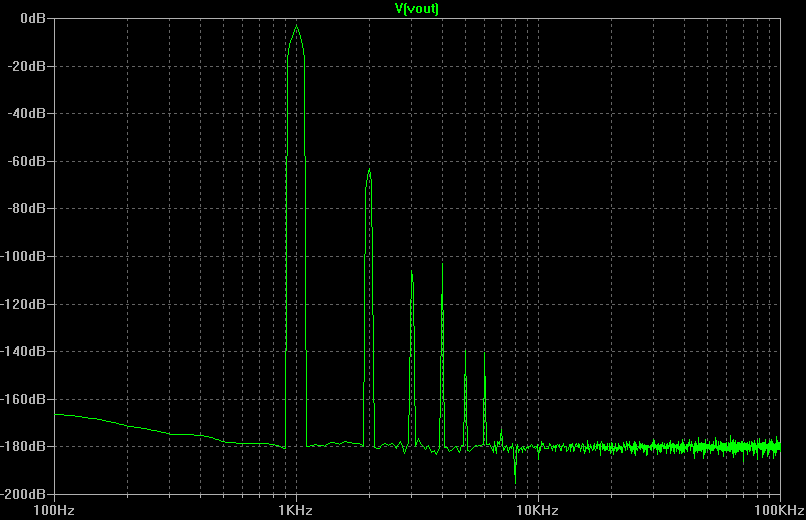Click the second harmonic peak near -63dB
This screenshot has height=520, width=806.
click(x=369, y=170)
